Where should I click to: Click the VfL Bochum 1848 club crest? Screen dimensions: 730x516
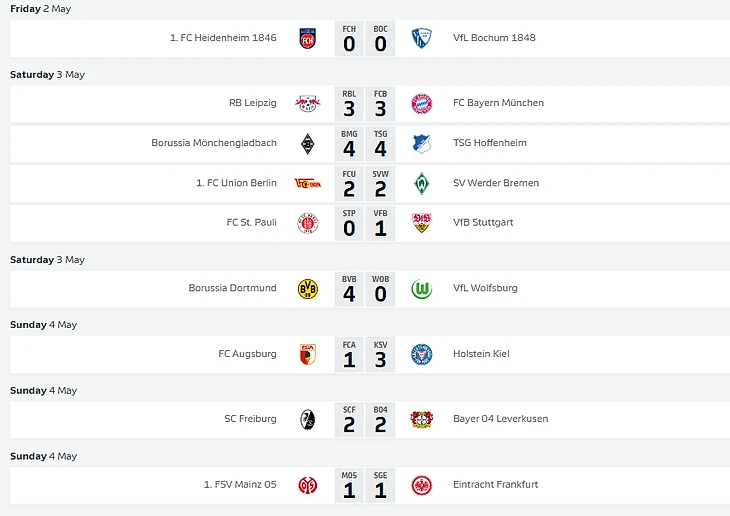tap(421, 38)
